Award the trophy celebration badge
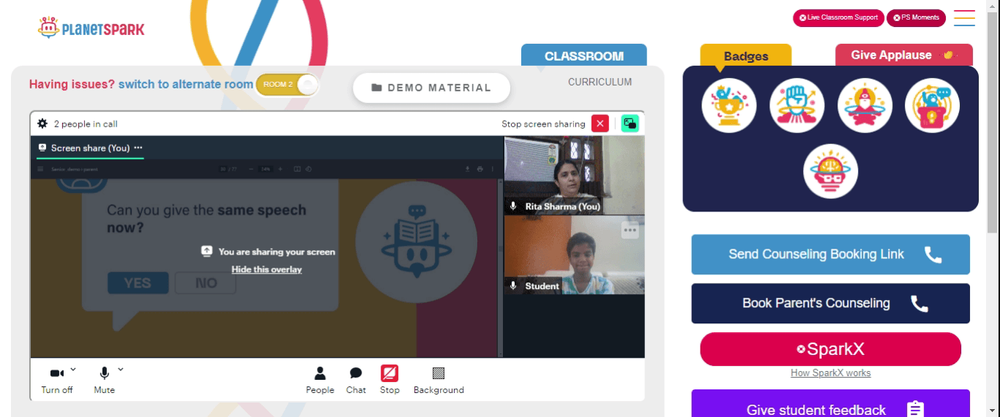The width and height of the screenshot is (1000, 417). click(x=729, y=106)
